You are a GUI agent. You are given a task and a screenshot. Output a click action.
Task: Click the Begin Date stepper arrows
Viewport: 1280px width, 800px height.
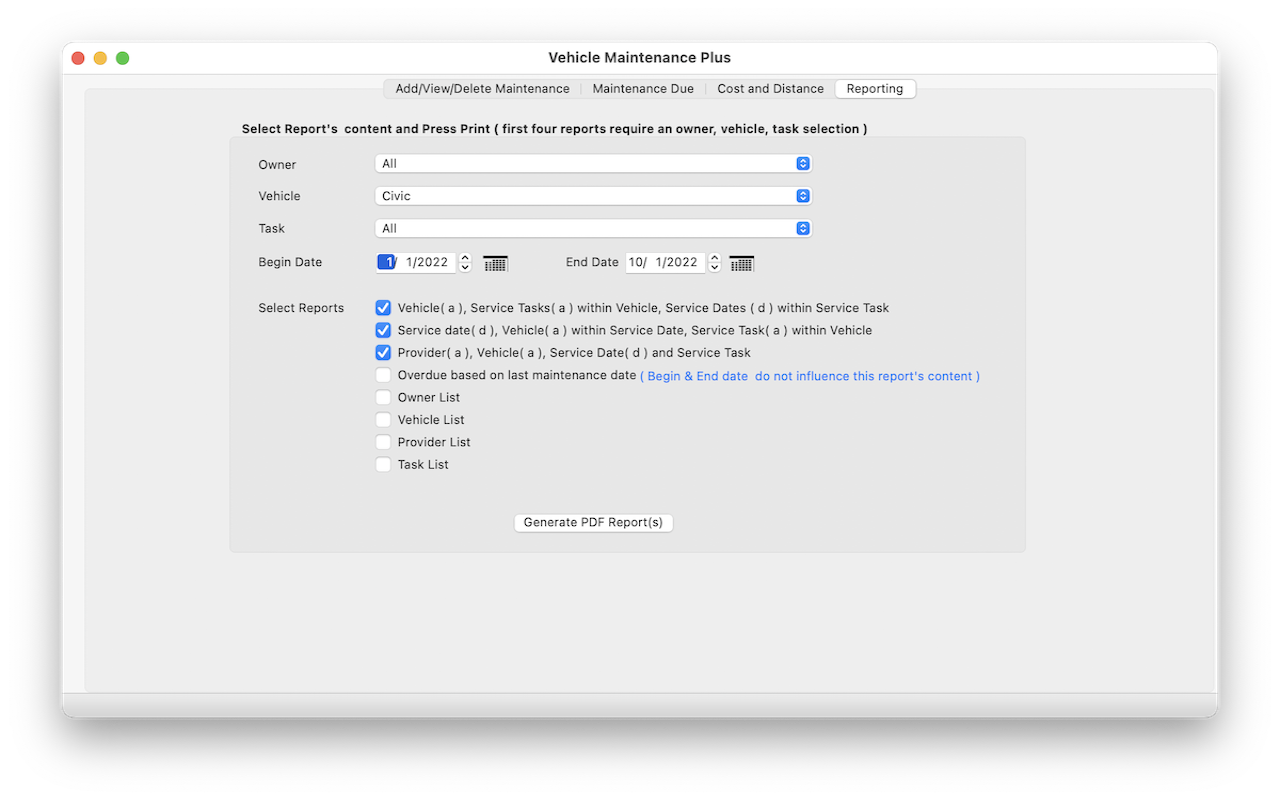tap(465, 263)
